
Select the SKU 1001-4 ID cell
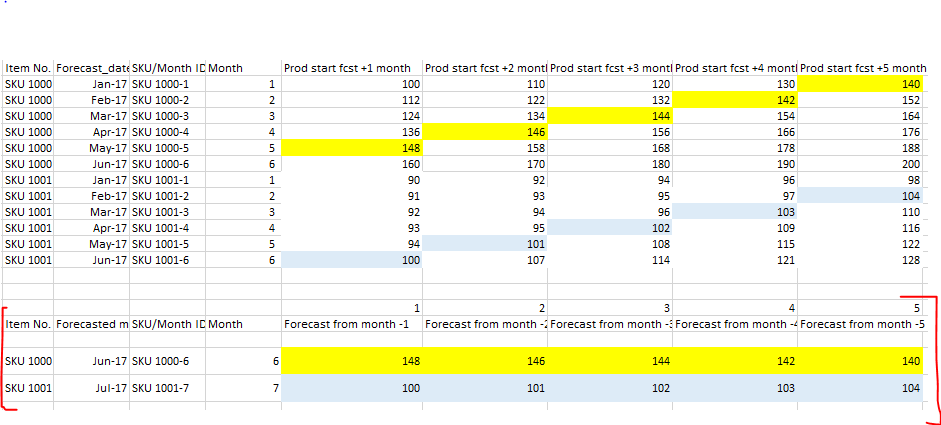click(x=167, y=228)
